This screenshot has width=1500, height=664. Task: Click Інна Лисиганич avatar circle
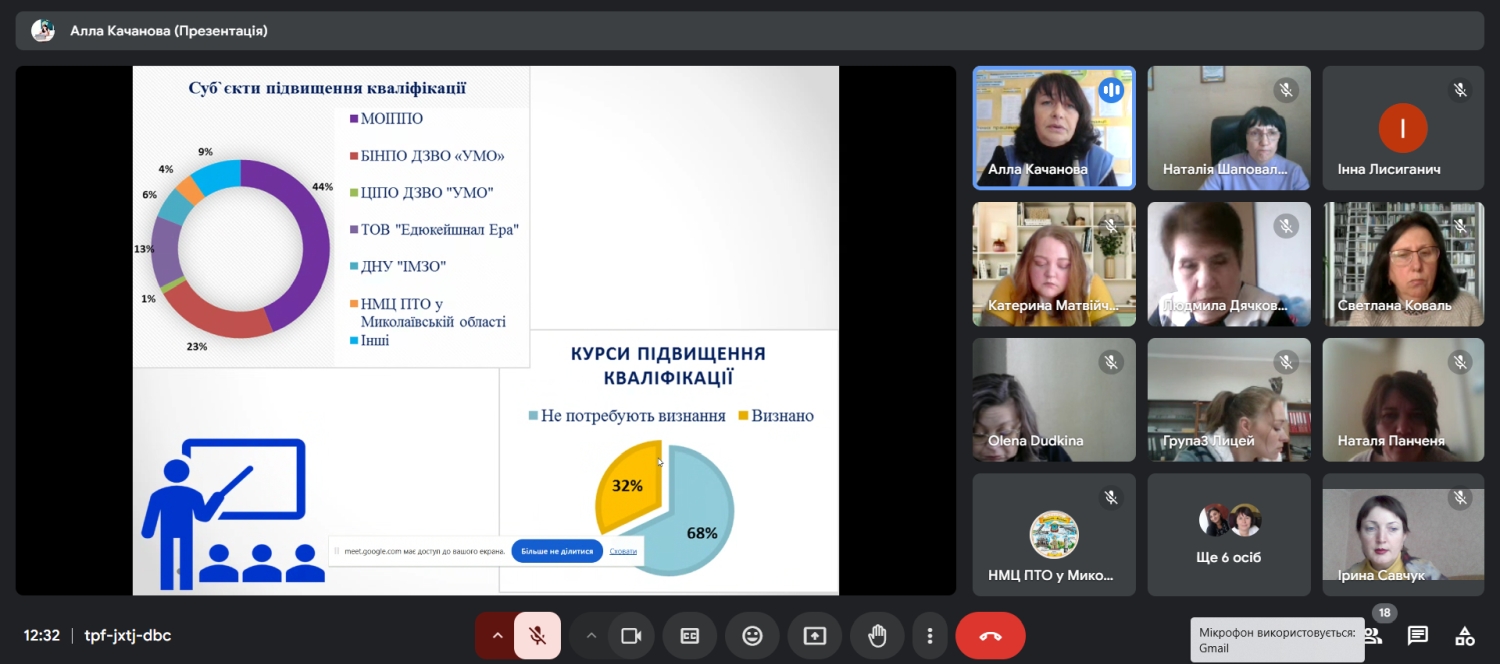tap(1403, 128)
